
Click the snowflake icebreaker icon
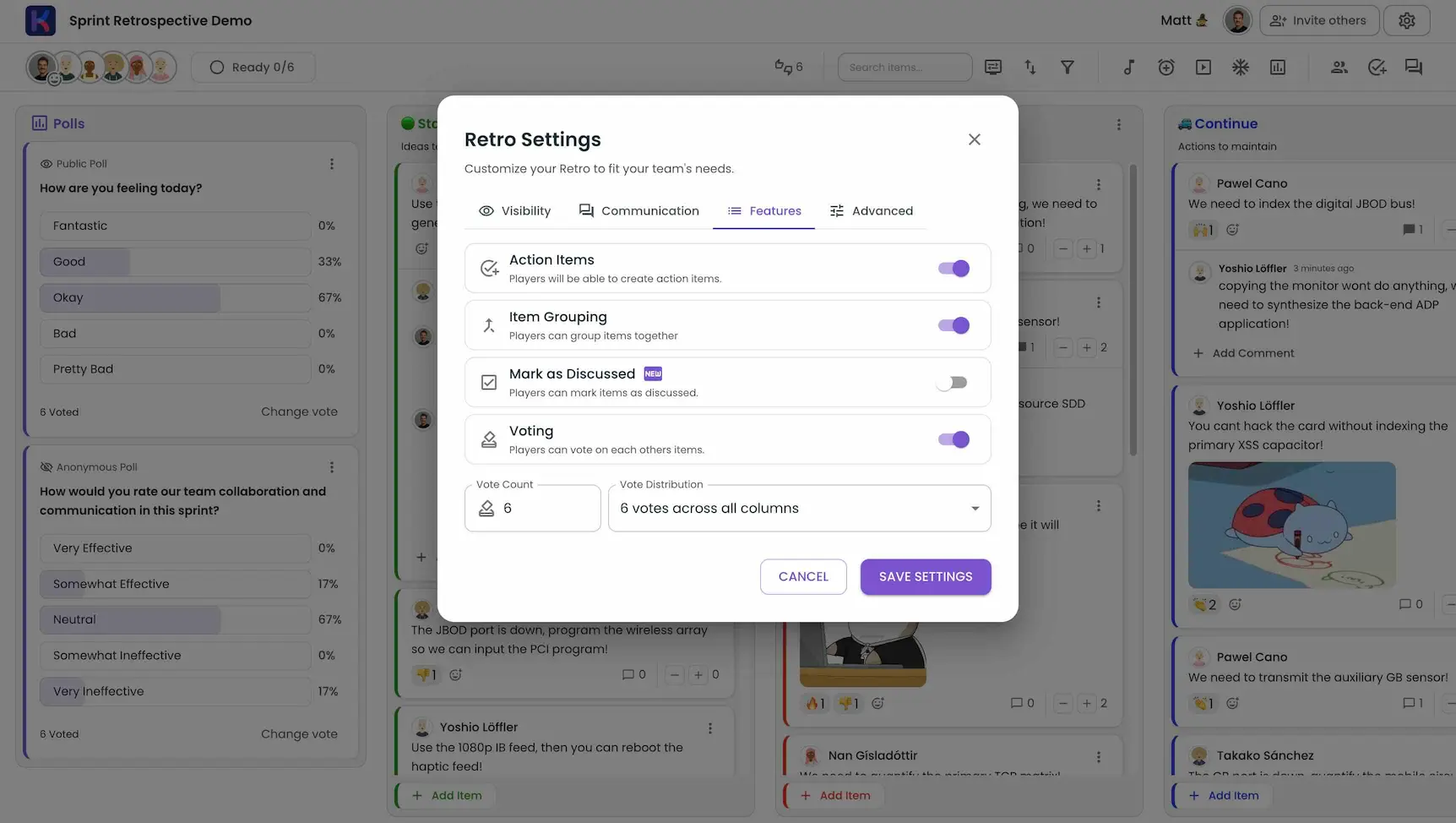click(x=1241, y=67)
